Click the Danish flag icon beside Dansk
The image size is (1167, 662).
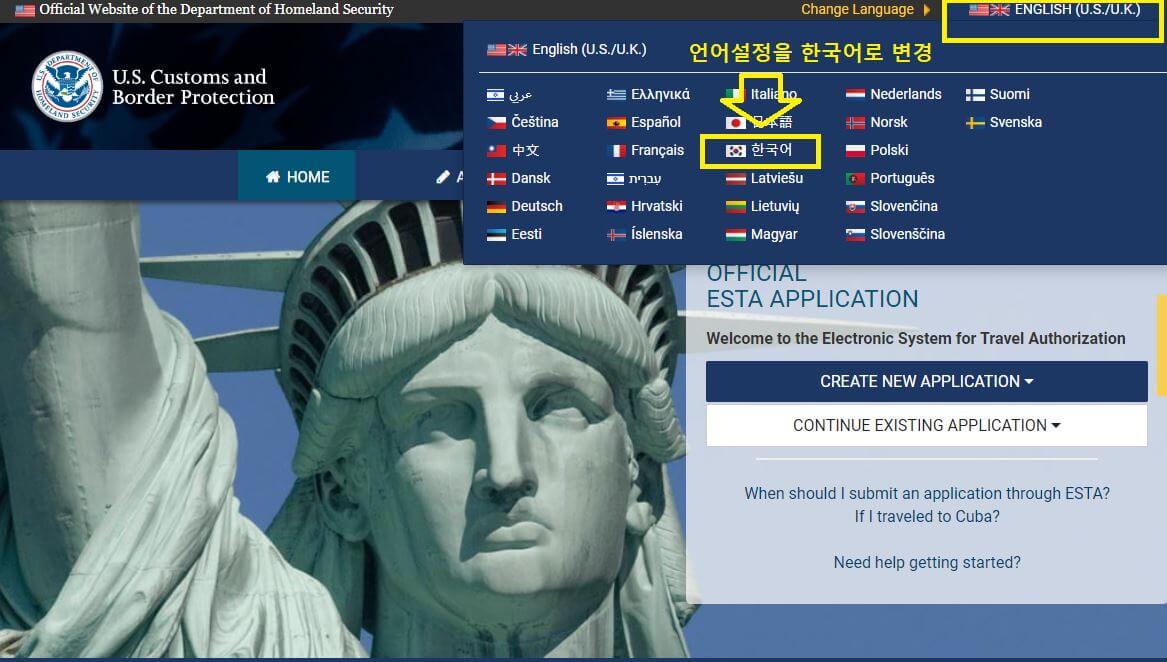click(496, 179)
